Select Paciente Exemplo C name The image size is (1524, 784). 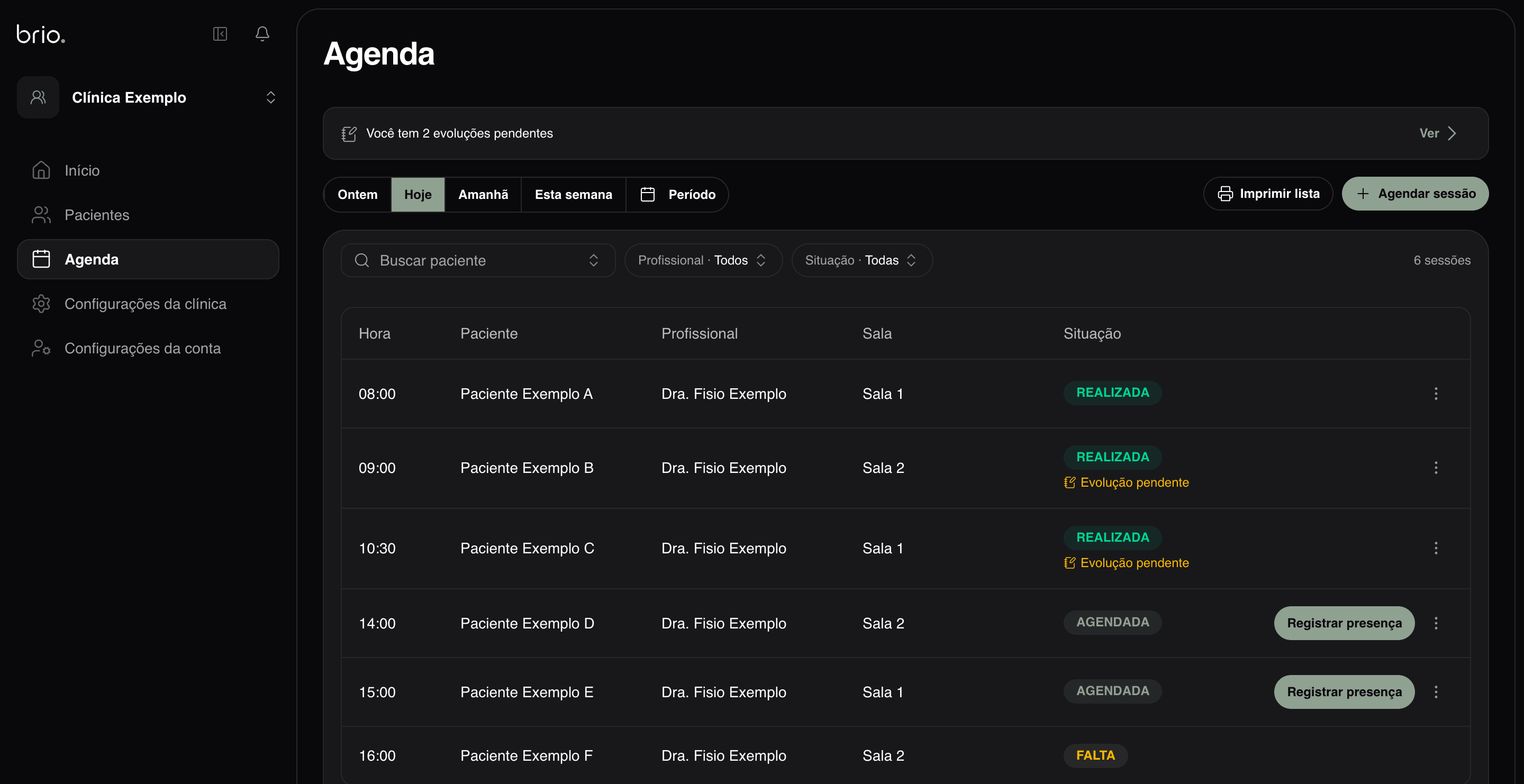[x=527, y=549]
